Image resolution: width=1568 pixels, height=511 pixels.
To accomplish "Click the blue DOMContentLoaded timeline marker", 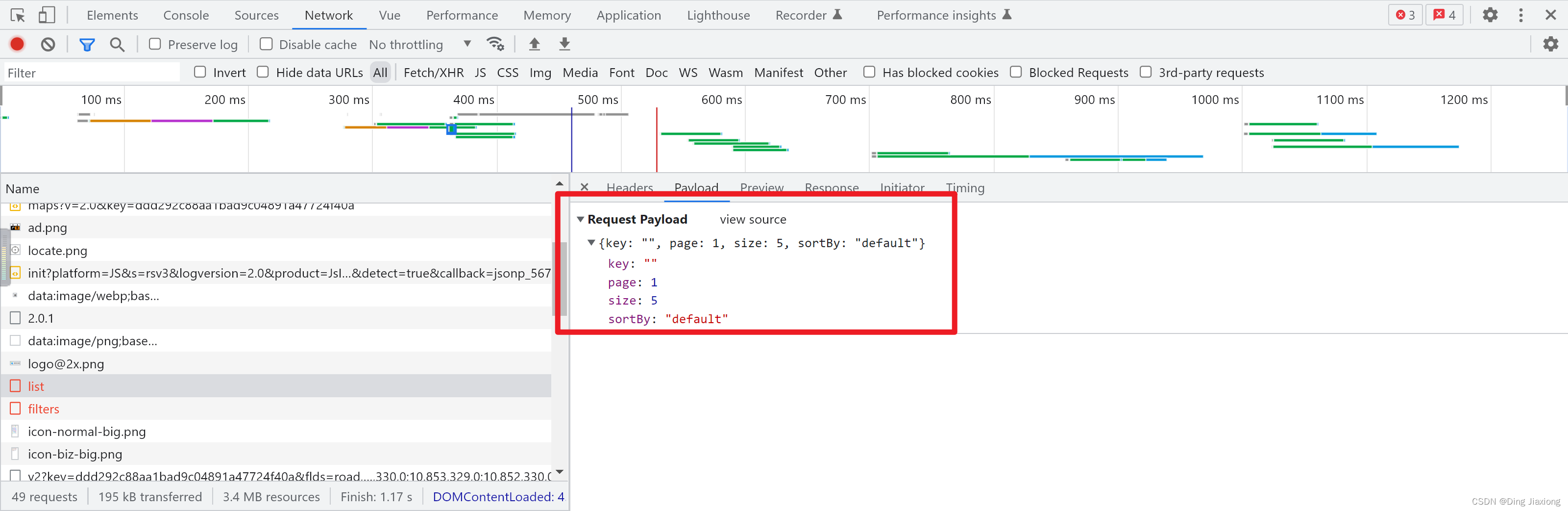I will [x=571, y=139].
